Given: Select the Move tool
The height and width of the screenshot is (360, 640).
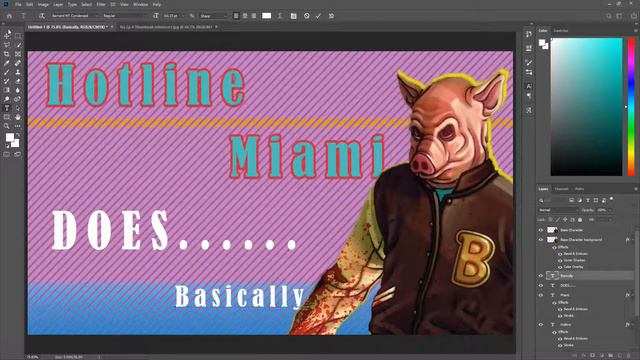Looking at the screenshot, I should coord(7,36).
